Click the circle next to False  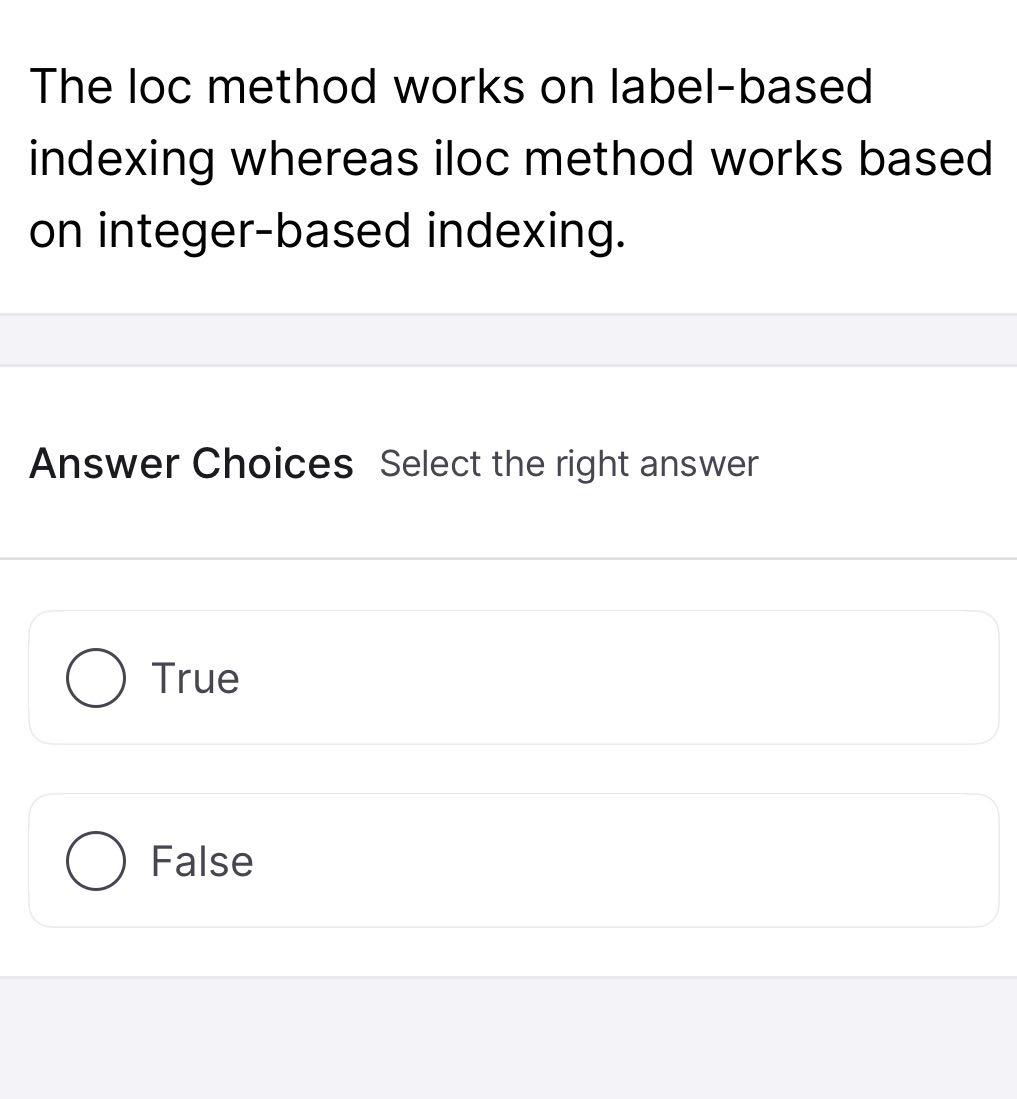coord(95,860)
